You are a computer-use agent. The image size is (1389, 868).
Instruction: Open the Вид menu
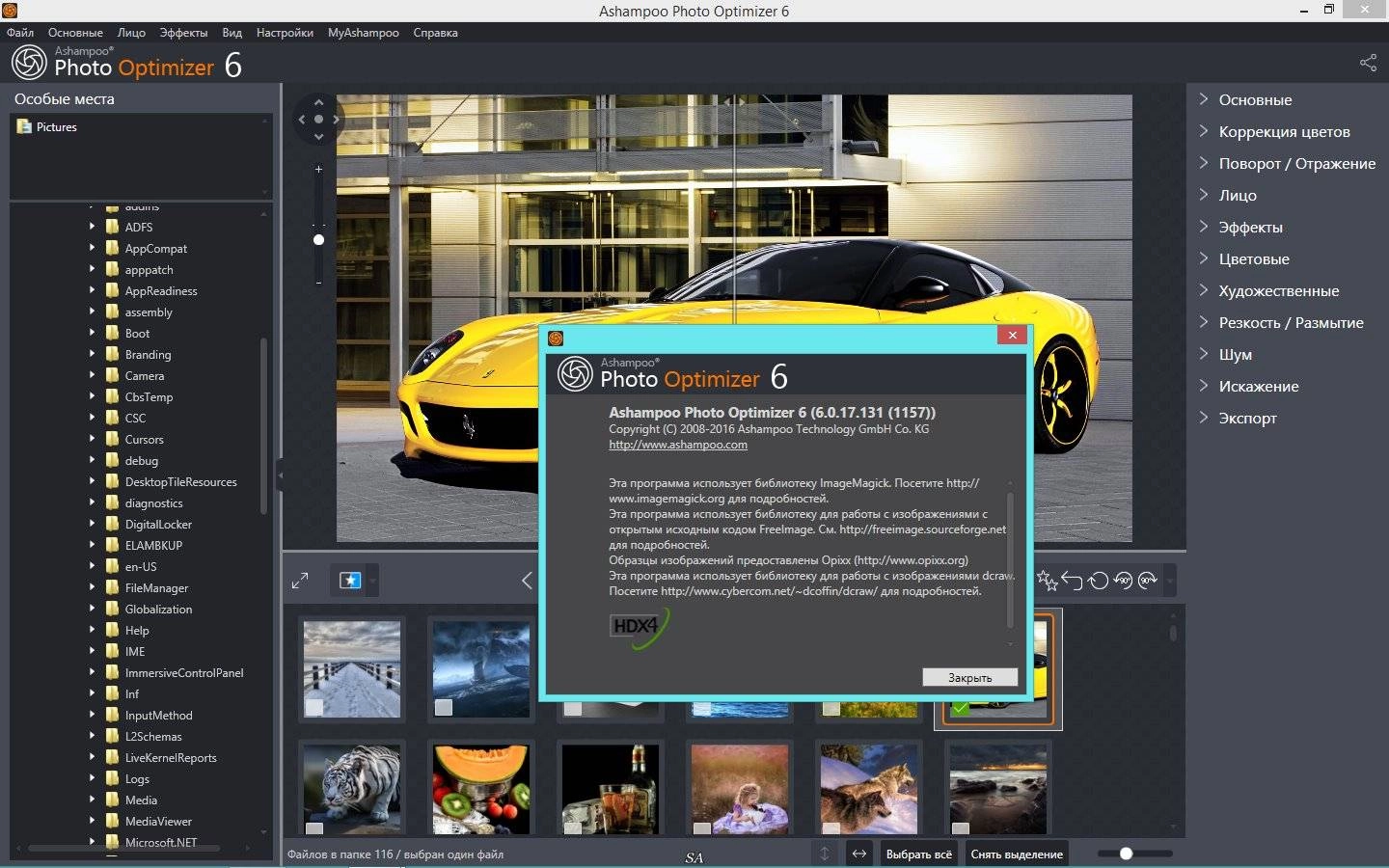[231, 32]
